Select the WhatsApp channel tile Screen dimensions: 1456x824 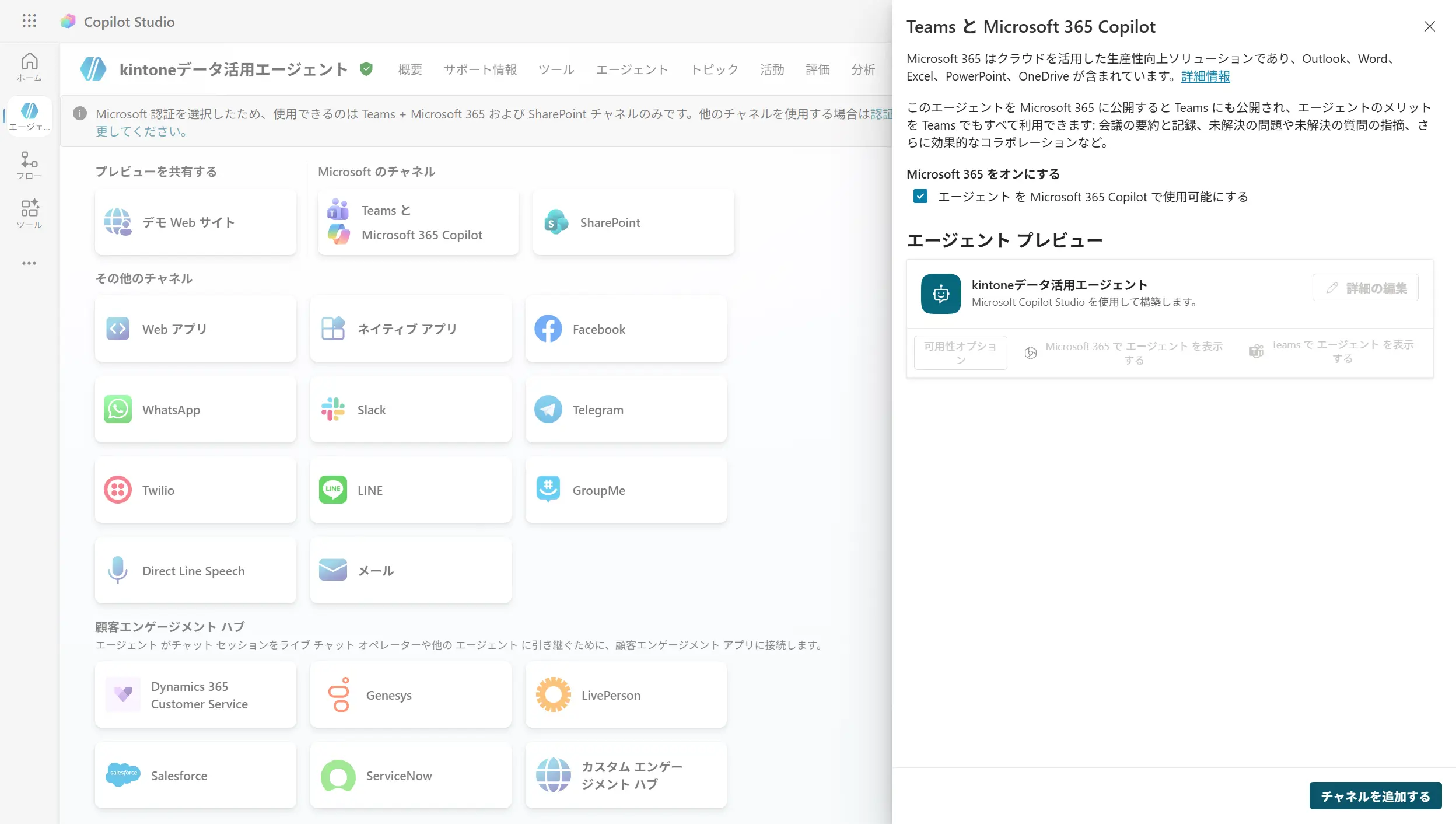pos(195,410)
